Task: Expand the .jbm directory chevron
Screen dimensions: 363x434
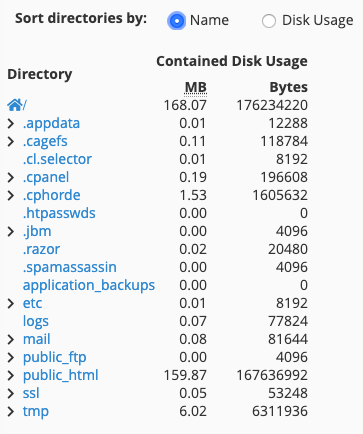Action: pyautogui.click(x=11, y=232)
